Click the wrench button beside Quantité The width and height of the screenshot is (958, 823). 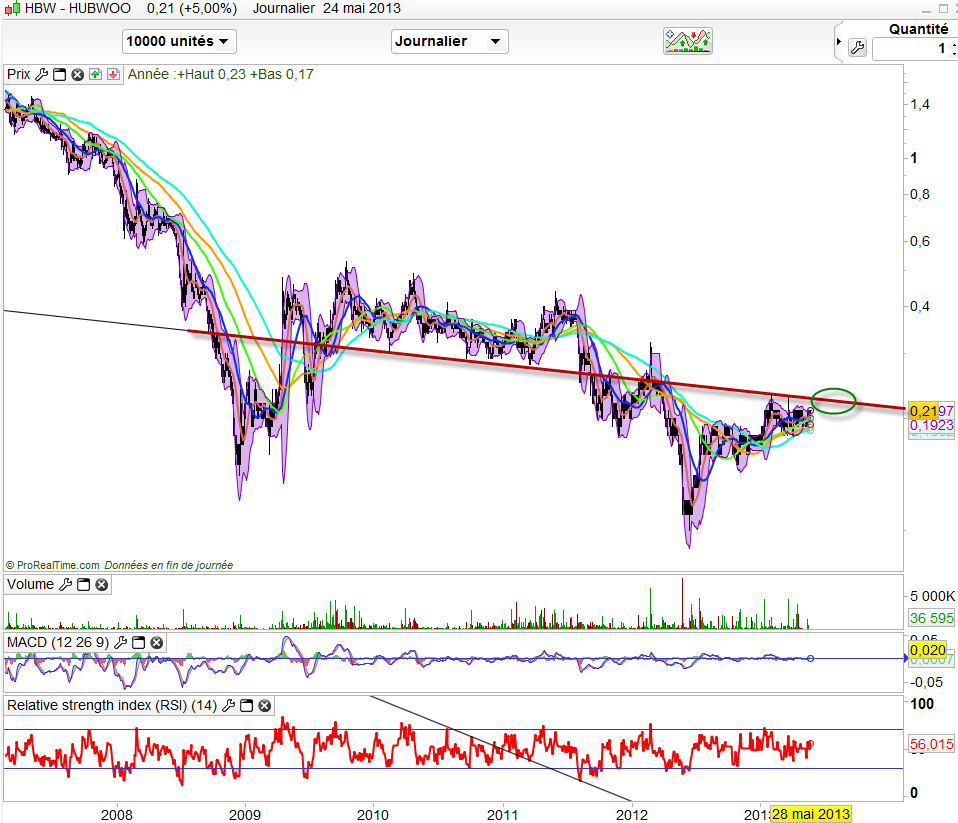click(856, 48)
